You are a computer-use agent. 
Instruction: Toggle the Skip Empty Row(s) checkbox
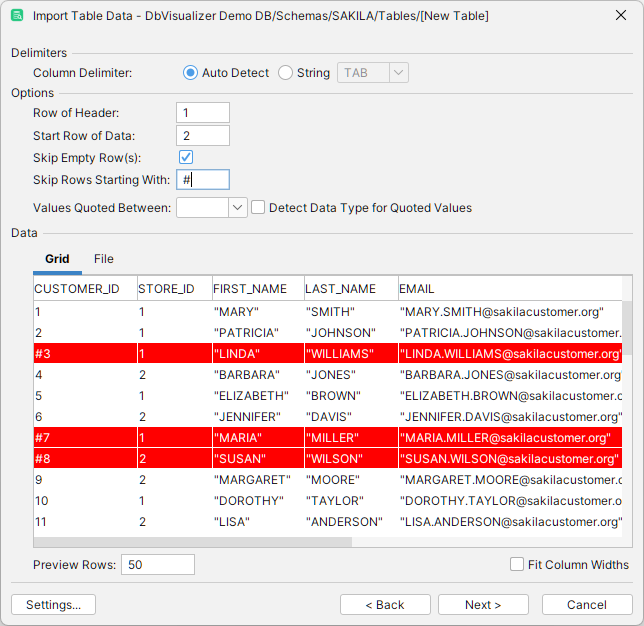point(186,157)
